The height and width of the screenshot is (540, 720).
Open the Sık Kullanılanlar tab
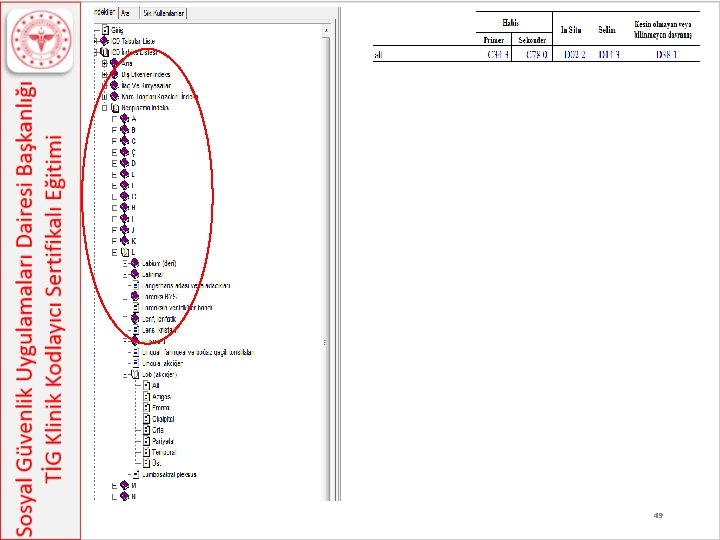click(x=163, y=13)
